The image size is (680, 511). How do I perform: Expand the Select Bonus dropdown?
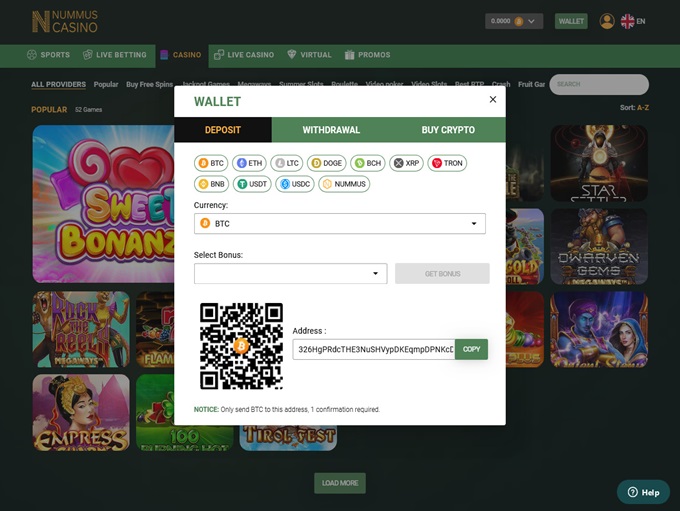click(290, 274)
